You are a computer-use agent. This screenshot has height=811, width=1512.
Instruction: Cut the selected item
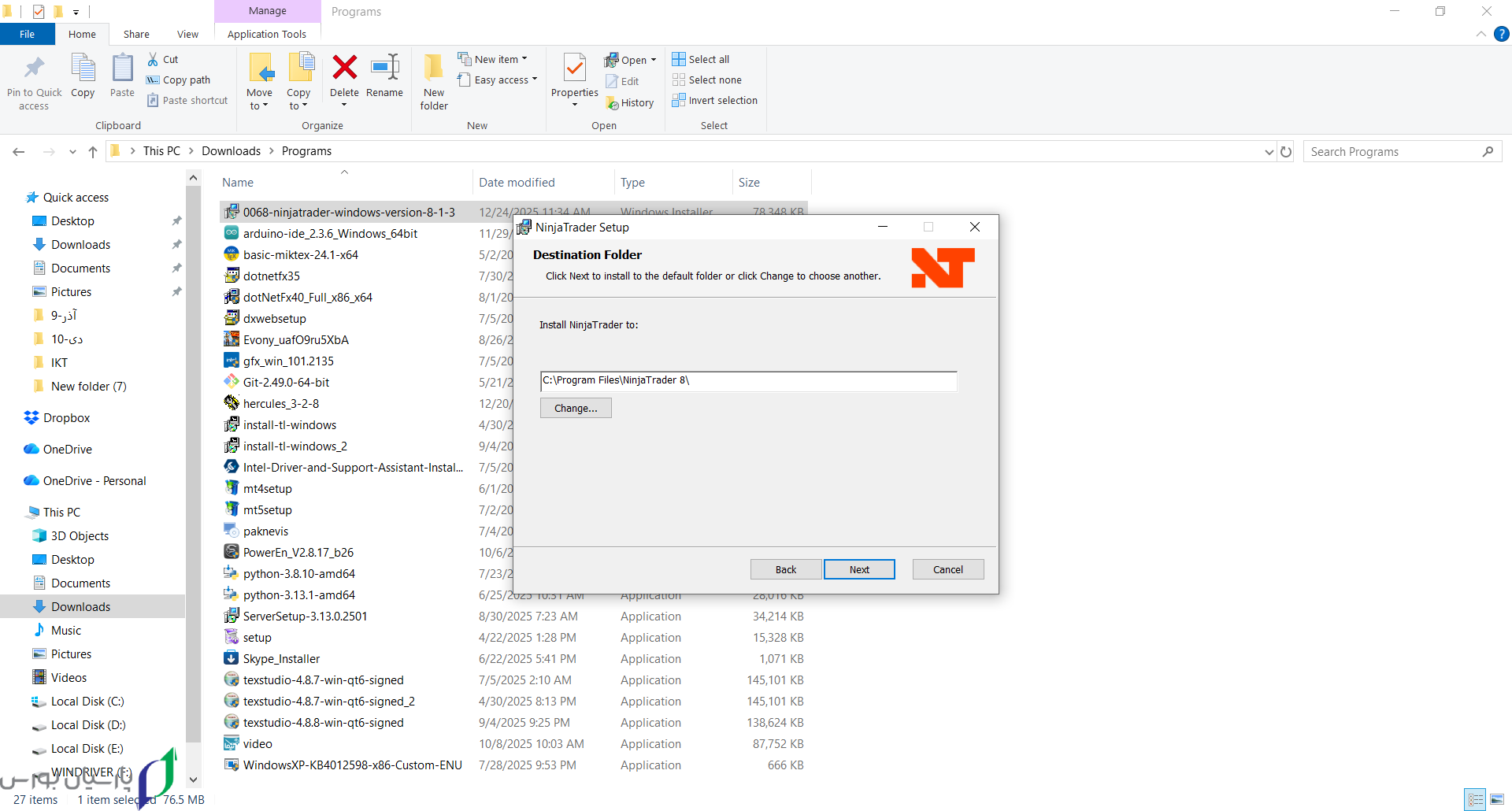point(163,59)
